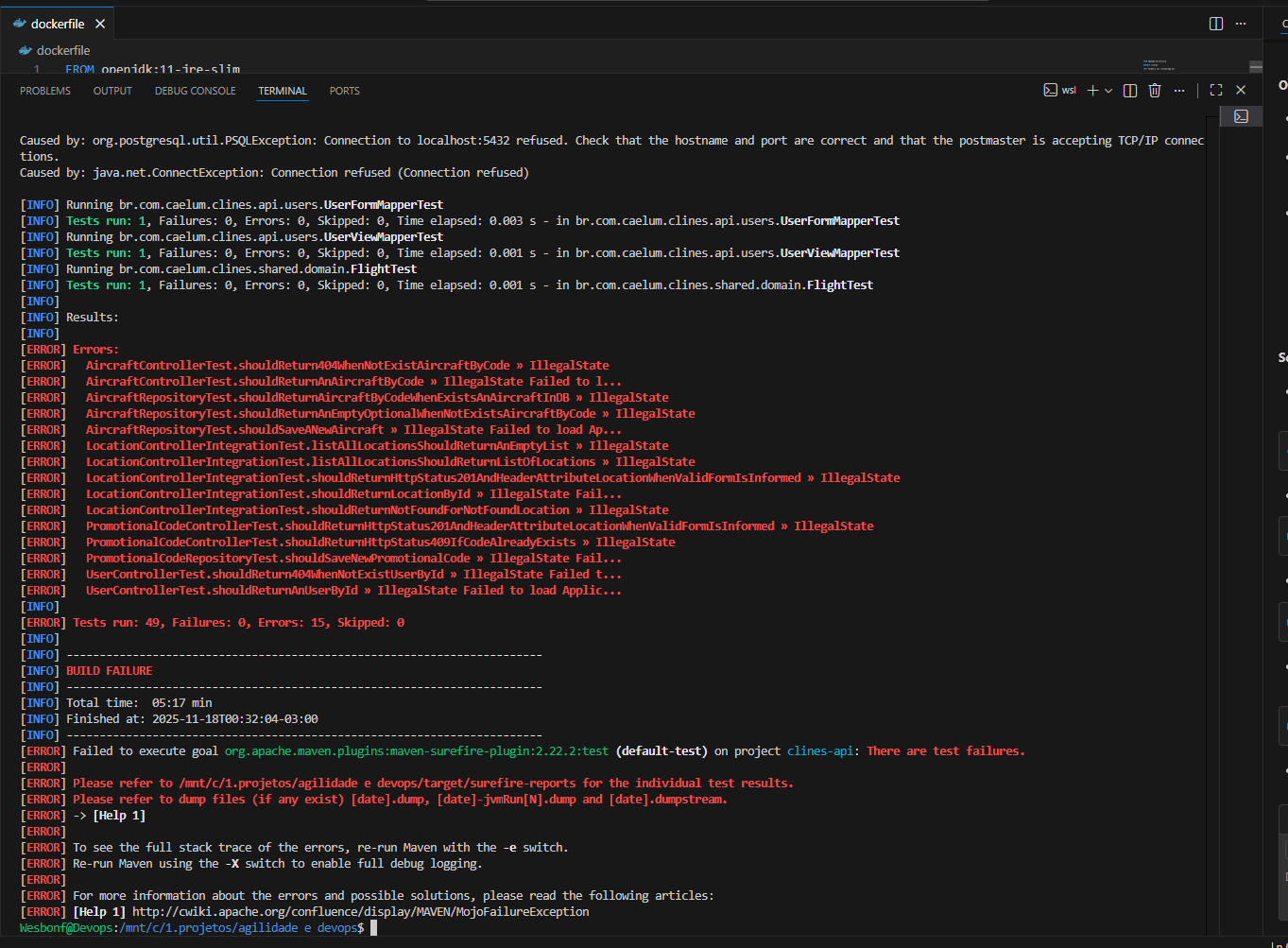The image size is (1288, 948).
Task: Open the editor more actions ellipsis
Action: coord(1241,24)
